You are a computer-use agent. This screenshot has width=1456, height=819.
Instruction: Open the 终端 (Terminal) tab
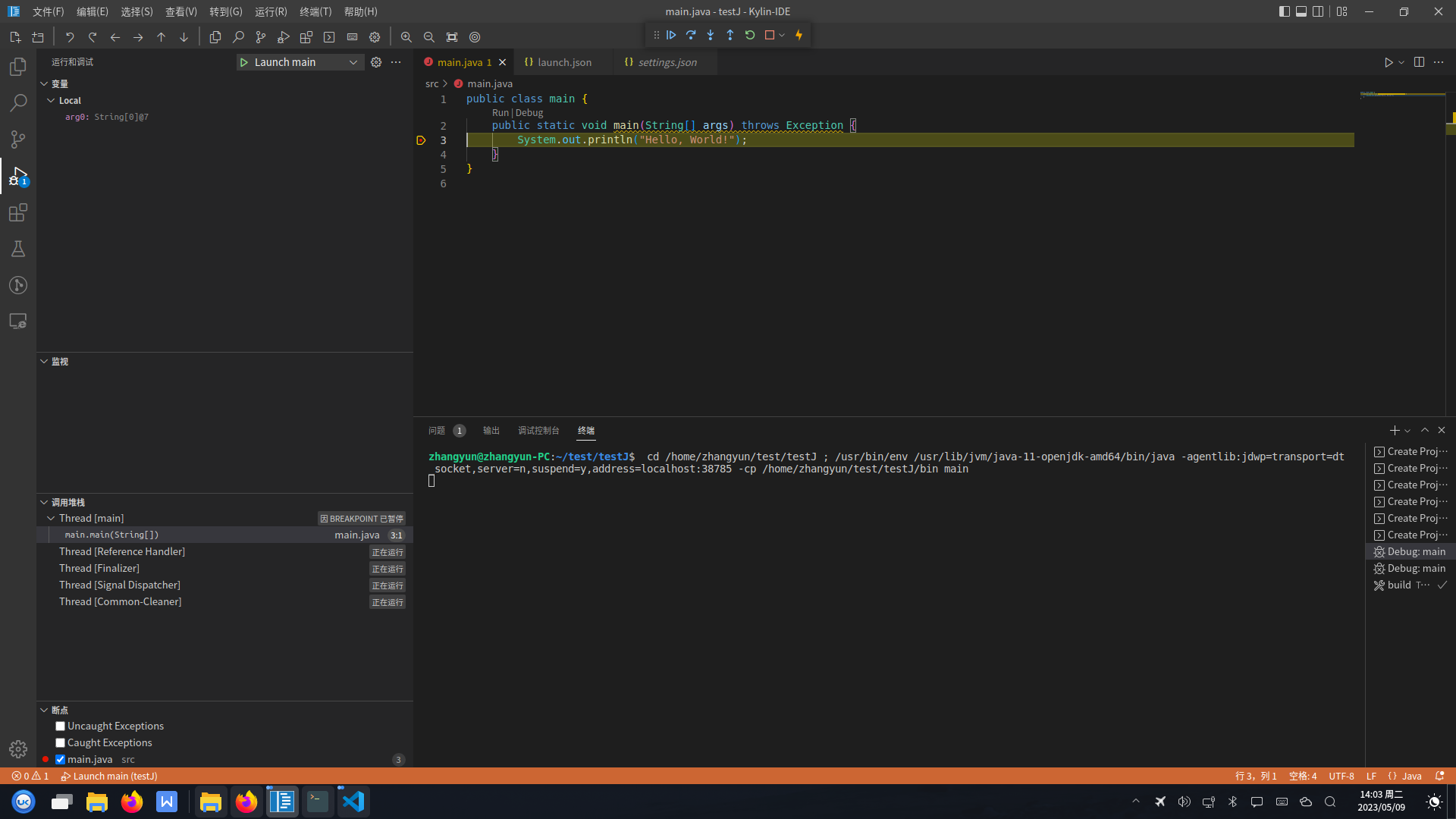tap(586, 430)
